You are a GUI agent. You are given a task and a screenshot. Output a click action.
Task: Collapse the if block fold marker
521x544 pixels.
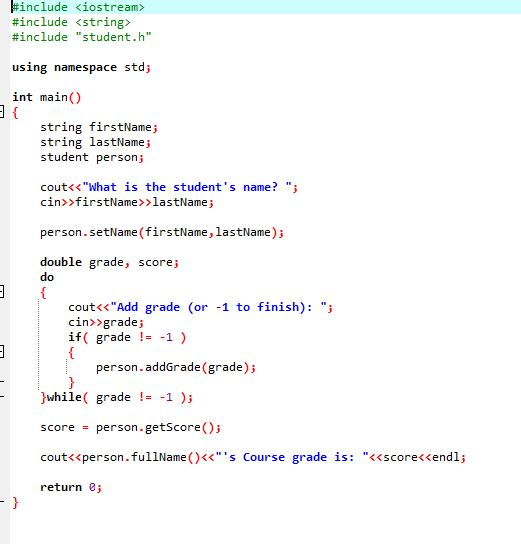tap(1, 351)
